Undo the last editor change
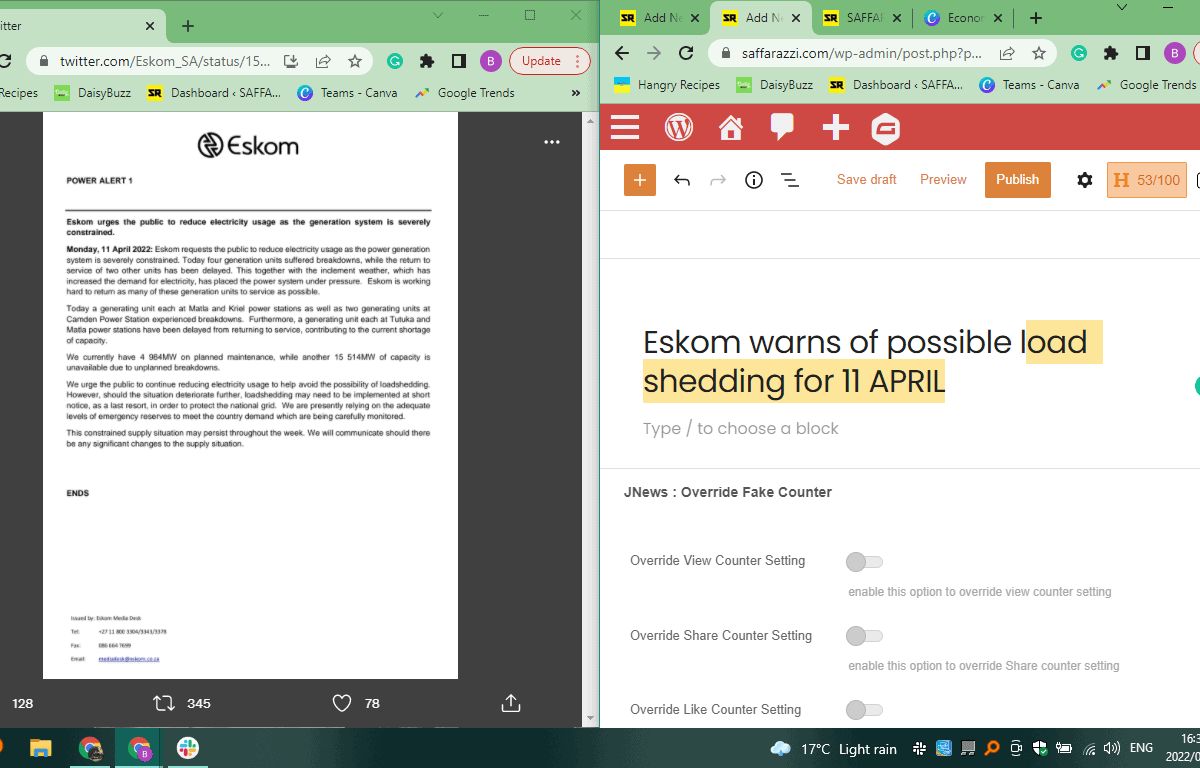Screen dimensions: 1200x768 point(682,180)
